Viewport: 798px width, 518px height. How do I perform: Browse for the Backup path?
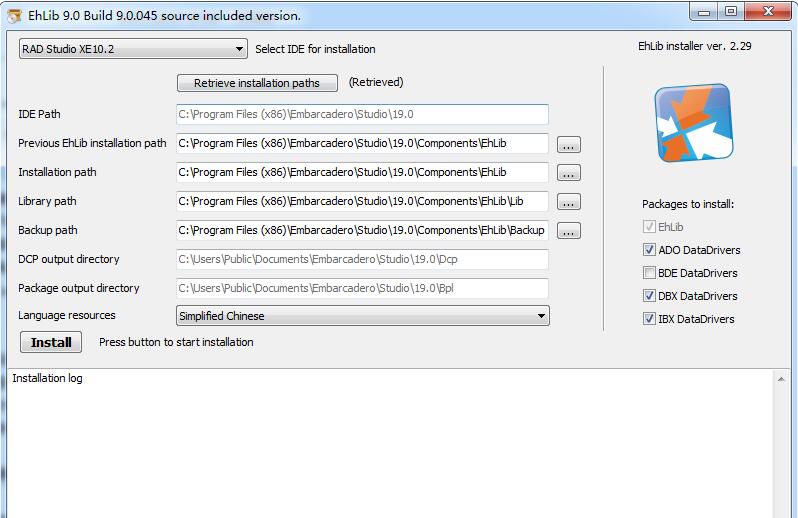[568, 231]
